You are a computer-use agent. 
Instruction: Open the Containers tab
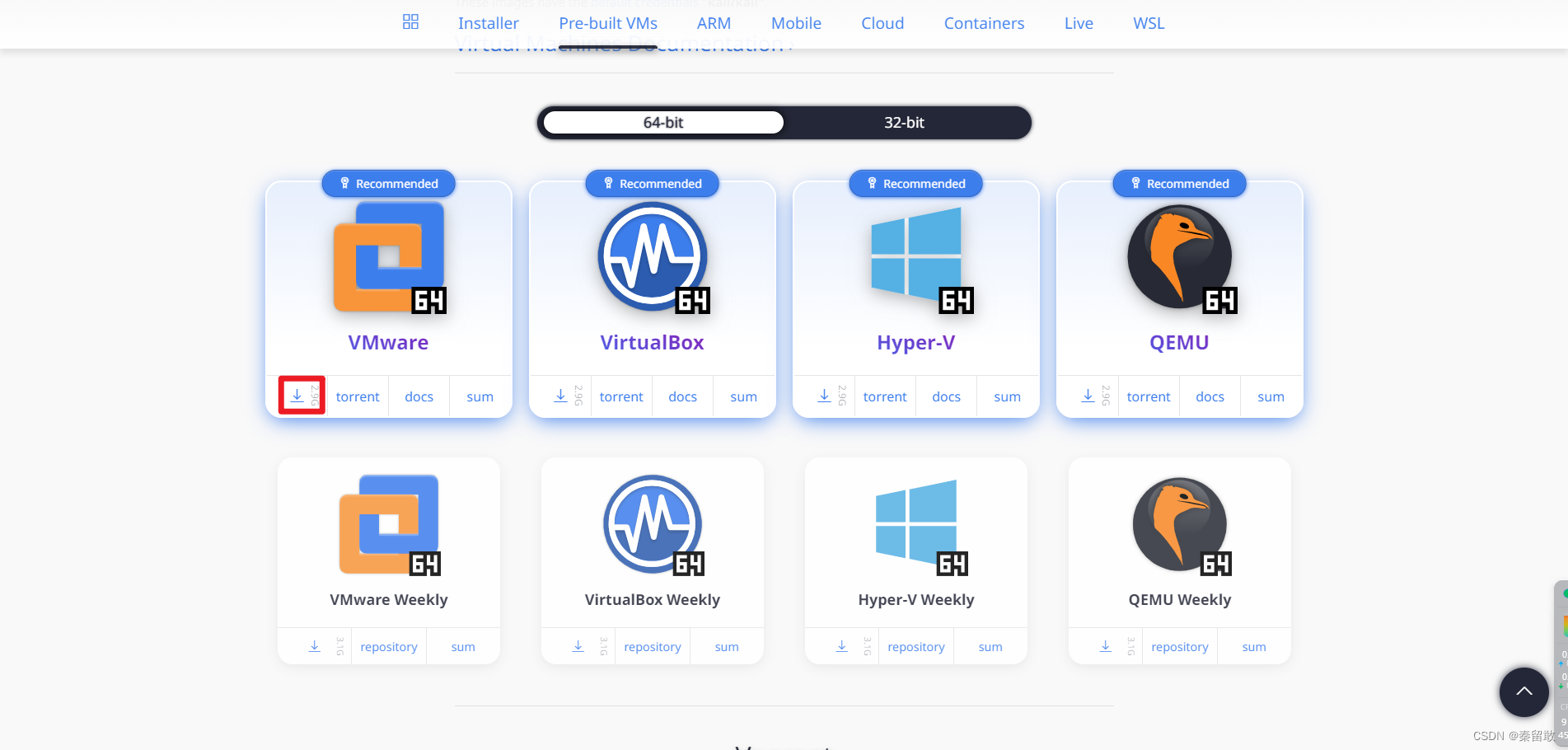[984, 23]
